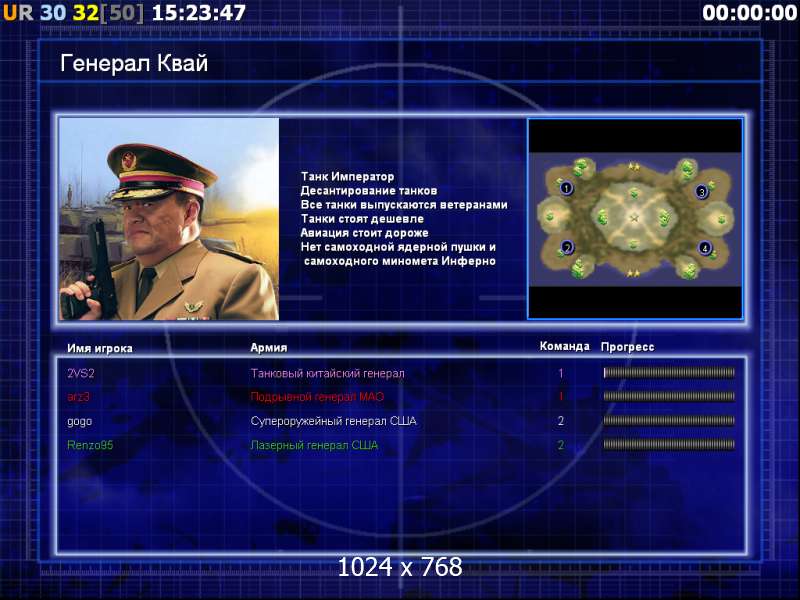Click 'Супероружейный генерал США' army entry

tap(334, 421)
